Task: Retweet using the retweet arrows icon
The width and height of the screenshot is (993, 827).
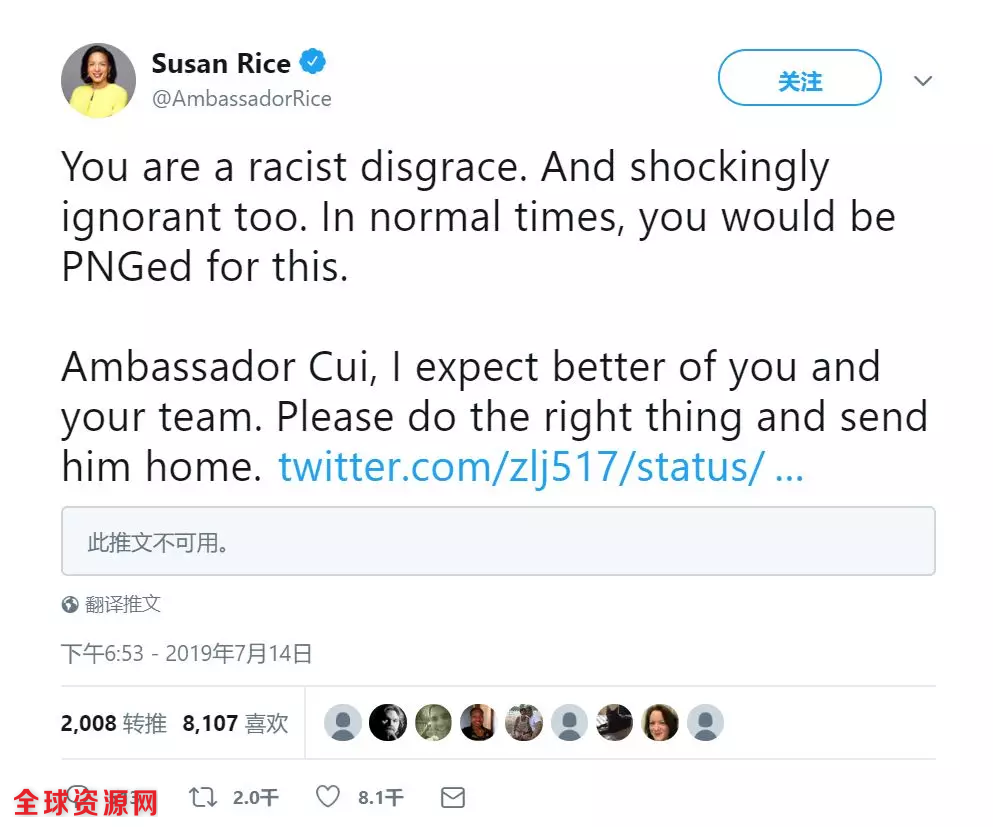Action: (x=203, y=797)
